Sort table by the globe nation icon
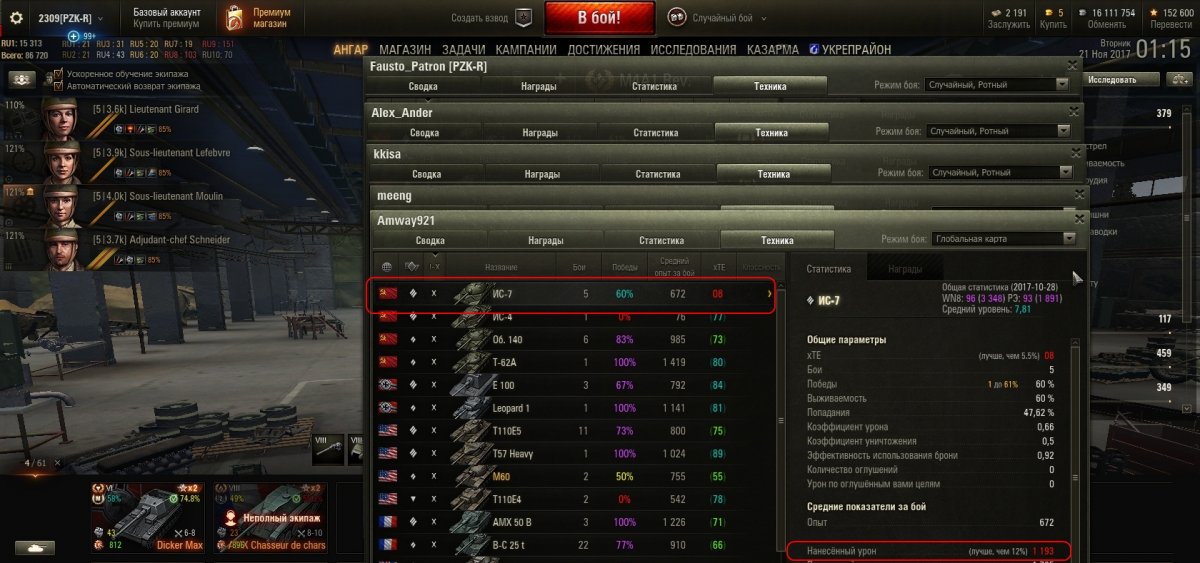This screenshot has height=563, width=1200. (387, 267)
